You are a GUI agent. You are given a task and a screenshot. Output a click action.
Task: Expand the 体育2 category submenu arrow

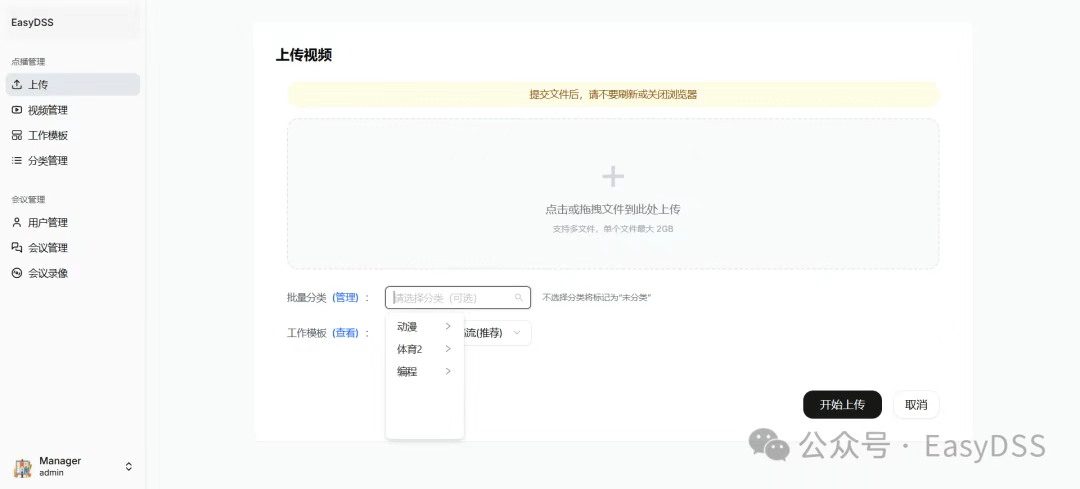[448, 349]
